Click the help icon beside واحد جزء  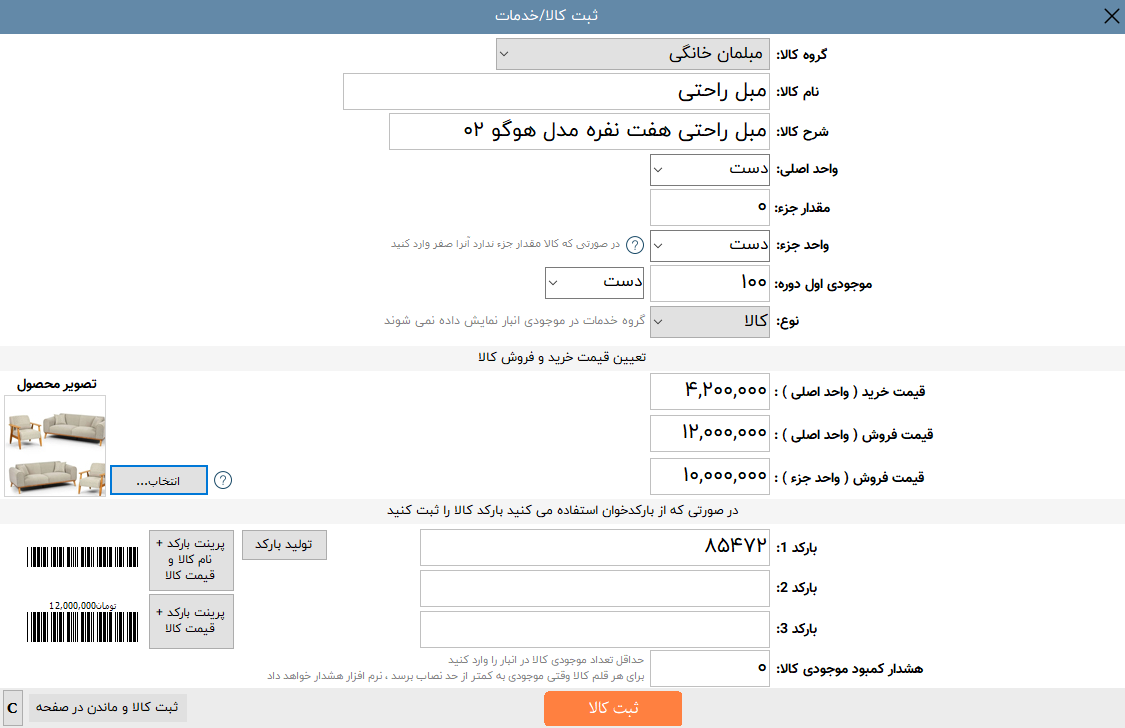[x=635, y=245]
